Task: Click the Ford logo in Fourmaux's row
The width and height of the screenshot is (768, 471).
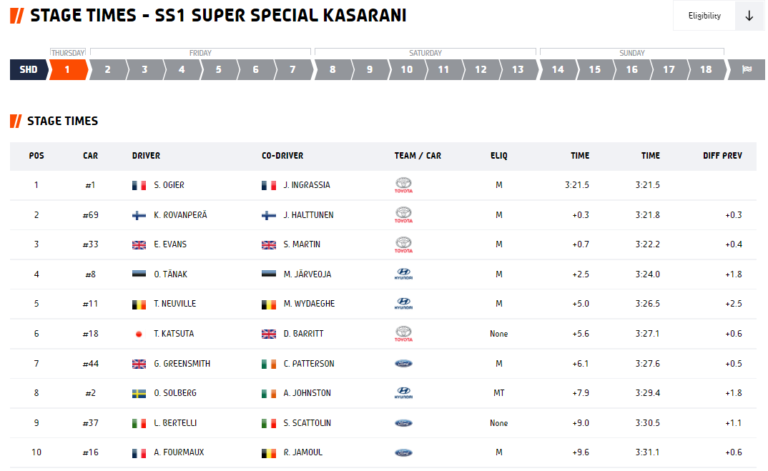Action: point(404,453)
